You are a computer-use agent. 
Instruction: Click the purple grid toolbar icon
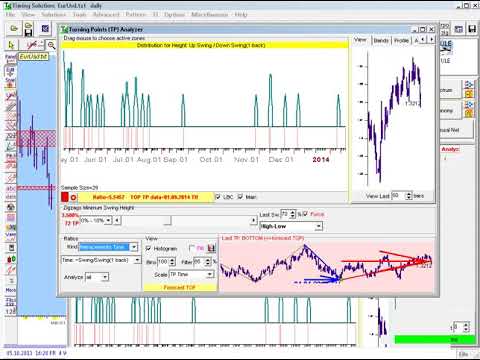click(x=45, y=29)
